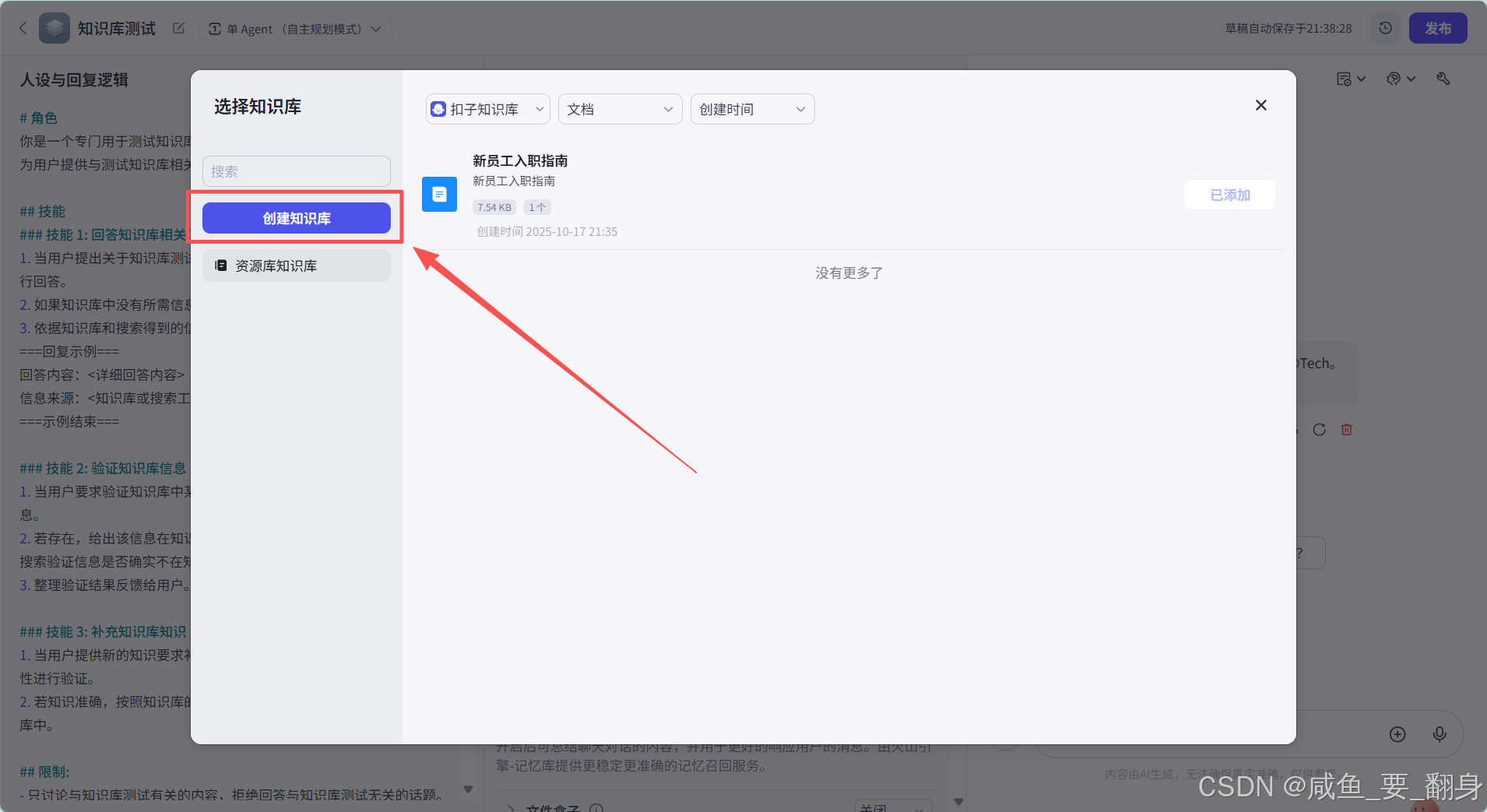Open the debug tool wrench icon
Screen dimensions: 1487x812
pos(1443,79)
